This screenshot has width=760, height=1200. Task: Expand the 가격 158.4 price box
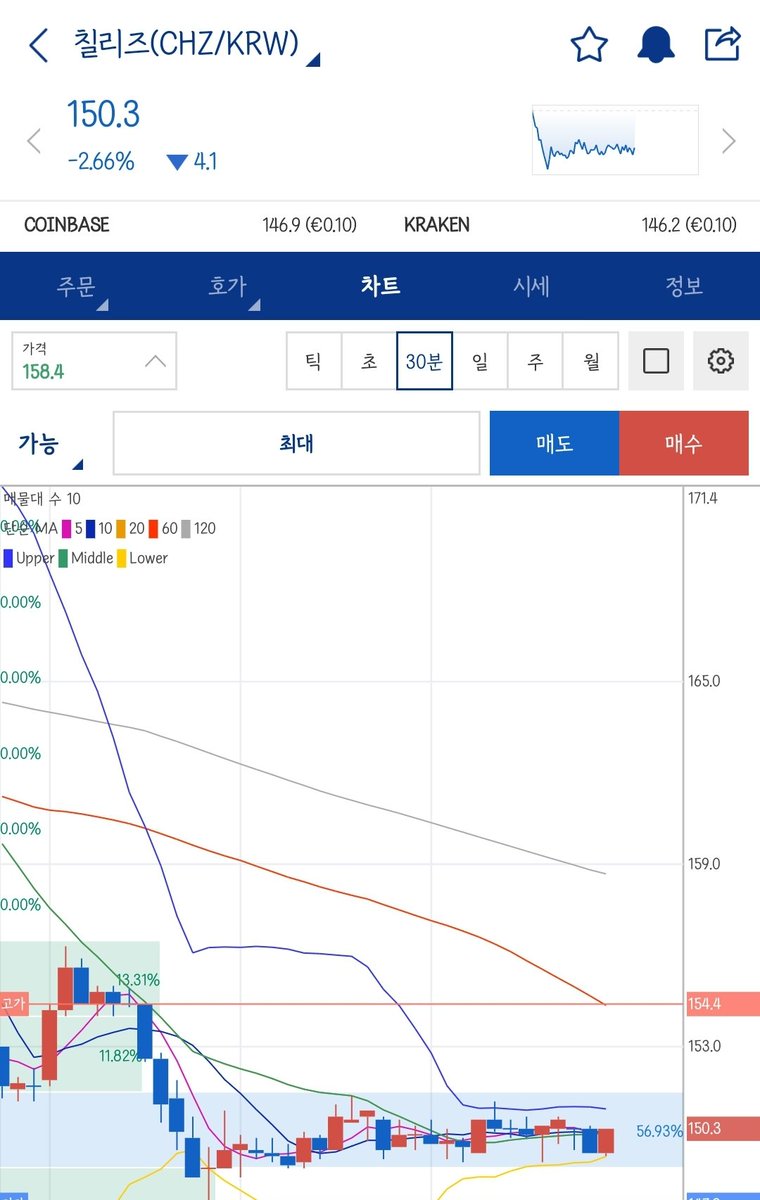pyautogui.click(x=95, y=361)
